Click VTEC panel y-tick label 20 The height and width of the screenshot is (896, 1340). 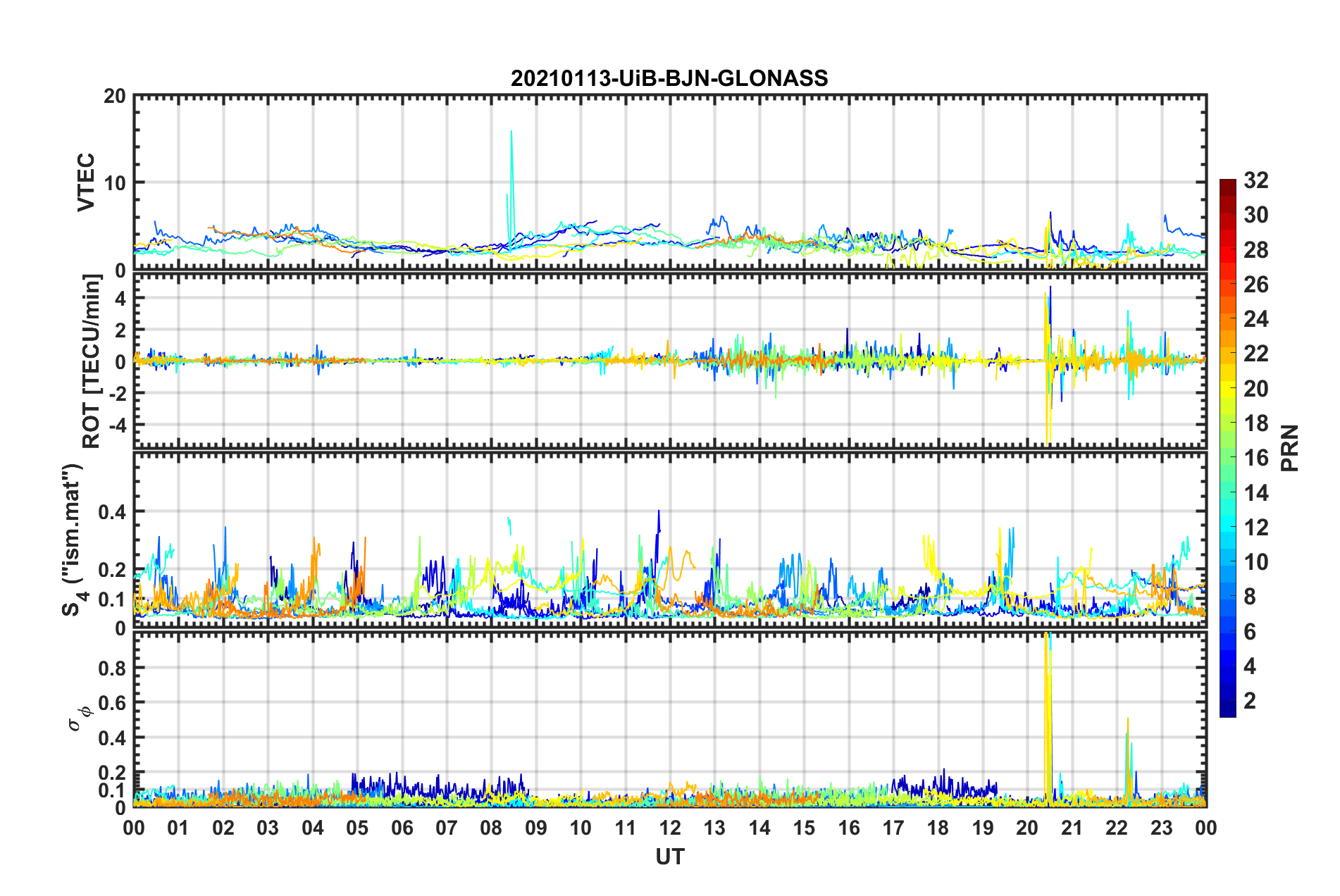[115, 97]
